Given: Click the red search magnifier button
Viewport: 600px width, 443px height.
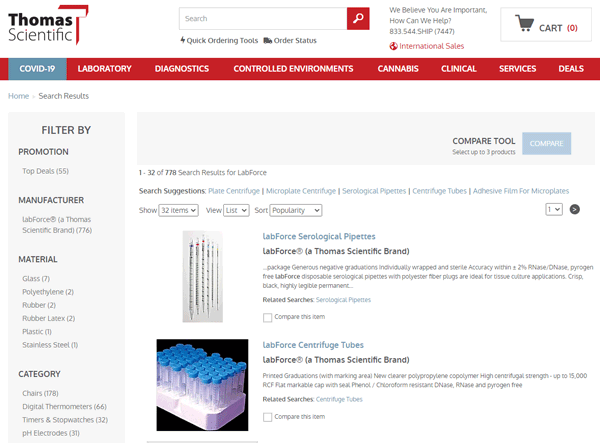Looking at the screenshot, I should point(358,18).
